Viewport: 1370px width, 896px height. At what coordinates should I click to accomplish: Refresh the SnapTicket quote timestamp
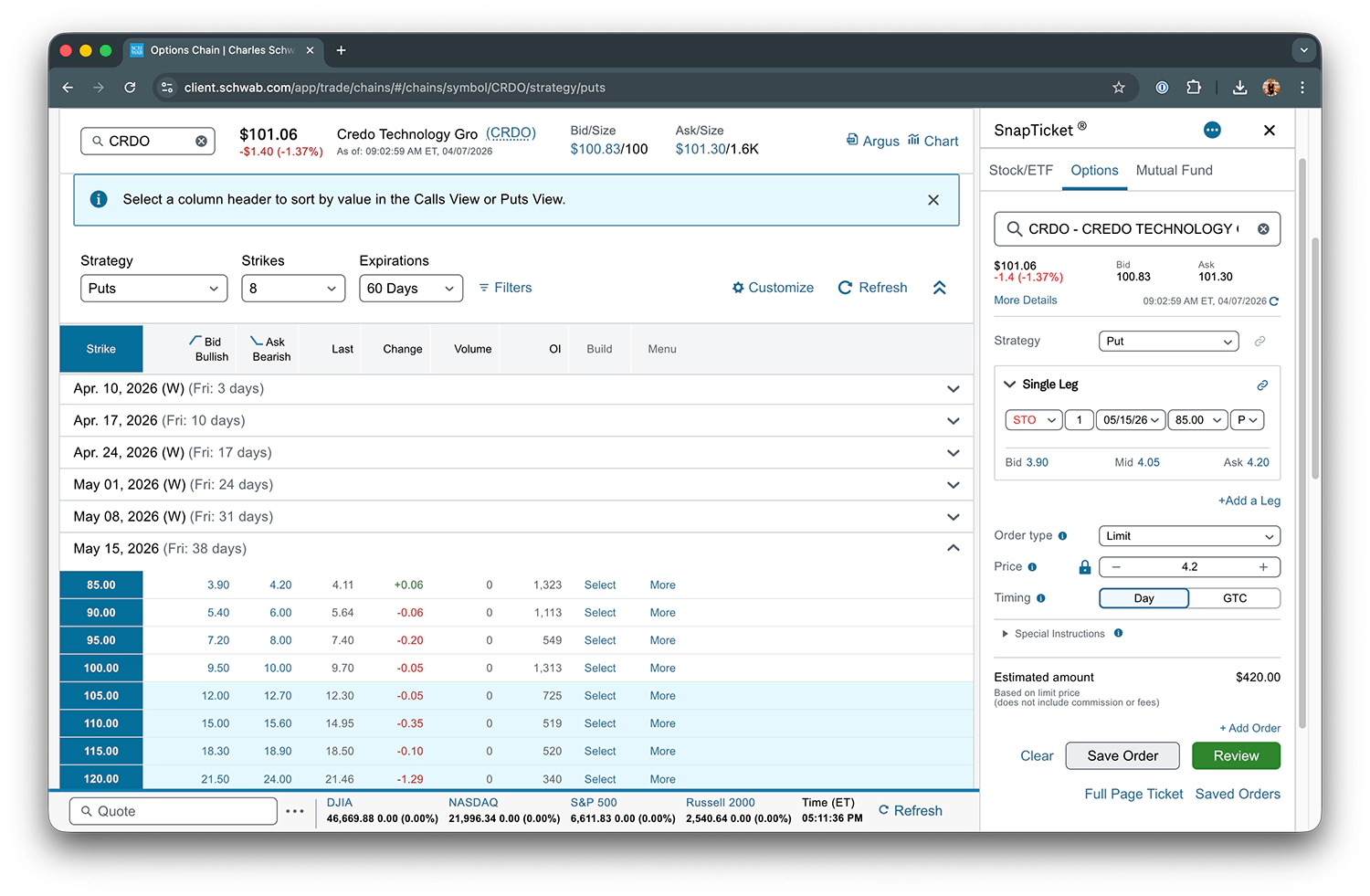tap(1274, 301)
